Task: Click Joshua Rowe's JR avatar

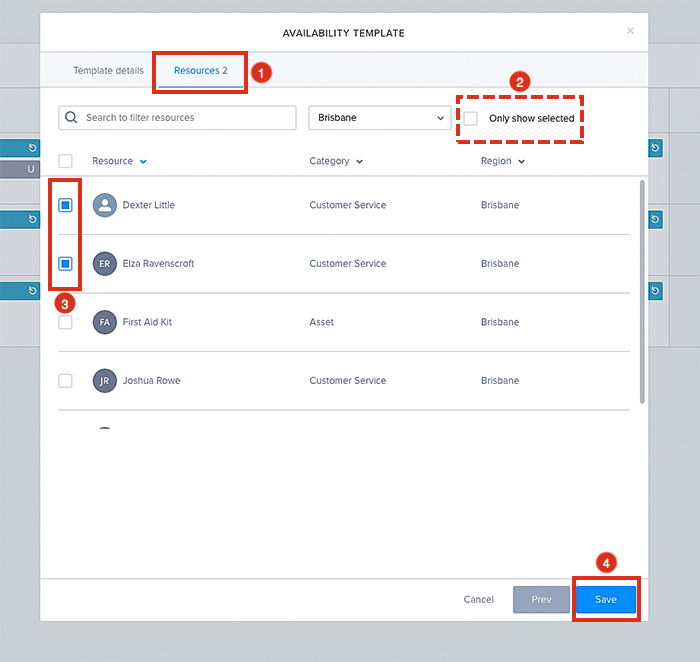Action: point(104,380)
